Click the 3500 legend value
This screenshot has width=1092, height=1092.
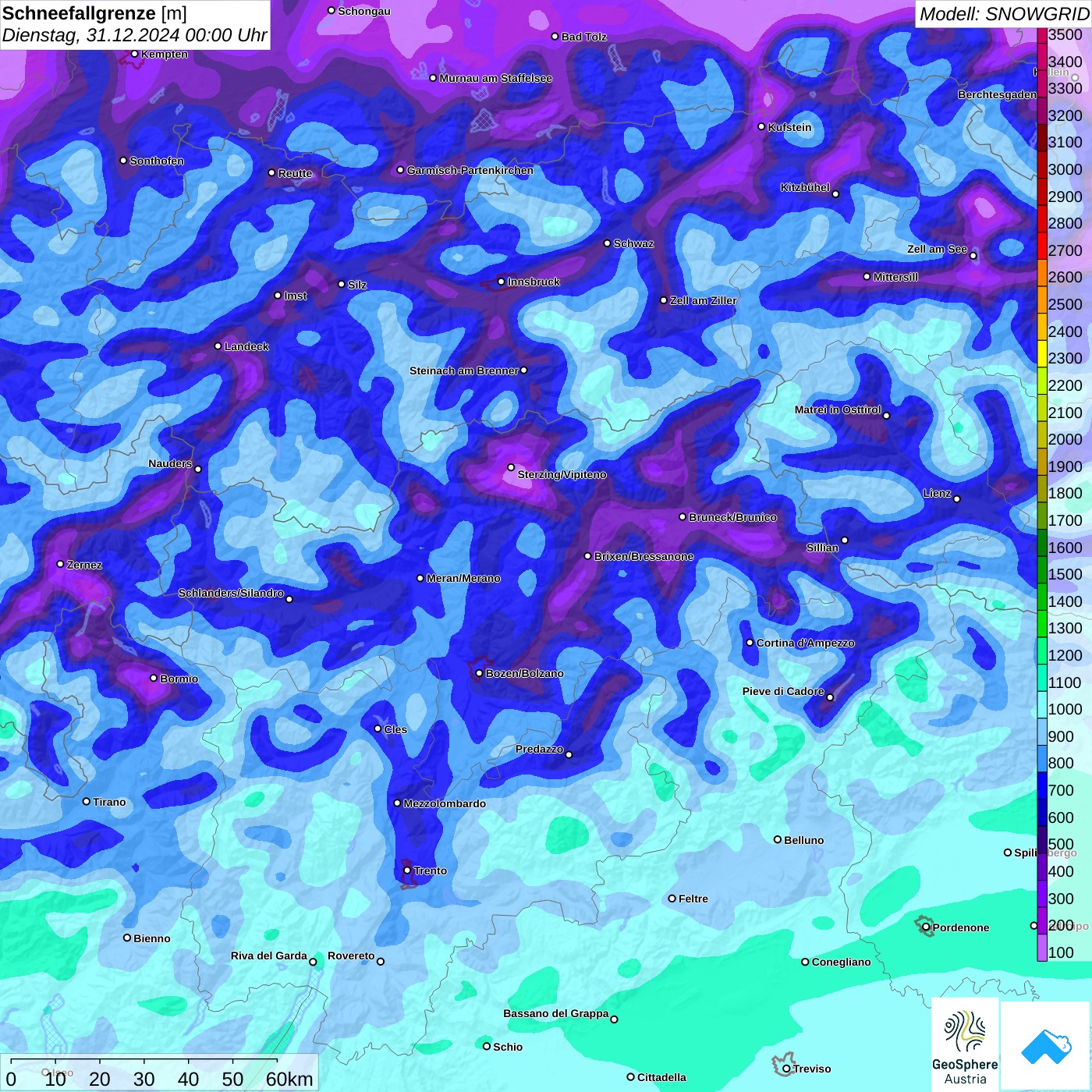click(x=1065, y=34)
